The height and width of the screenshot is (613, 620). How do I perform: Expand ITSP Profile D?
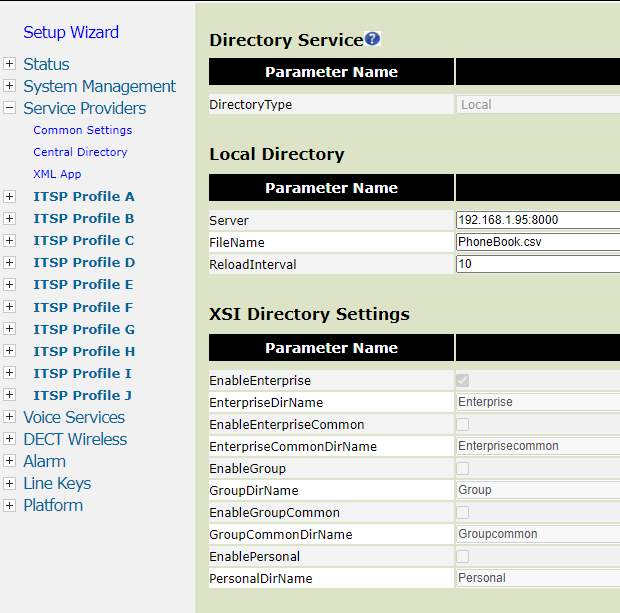coord(9,262)
